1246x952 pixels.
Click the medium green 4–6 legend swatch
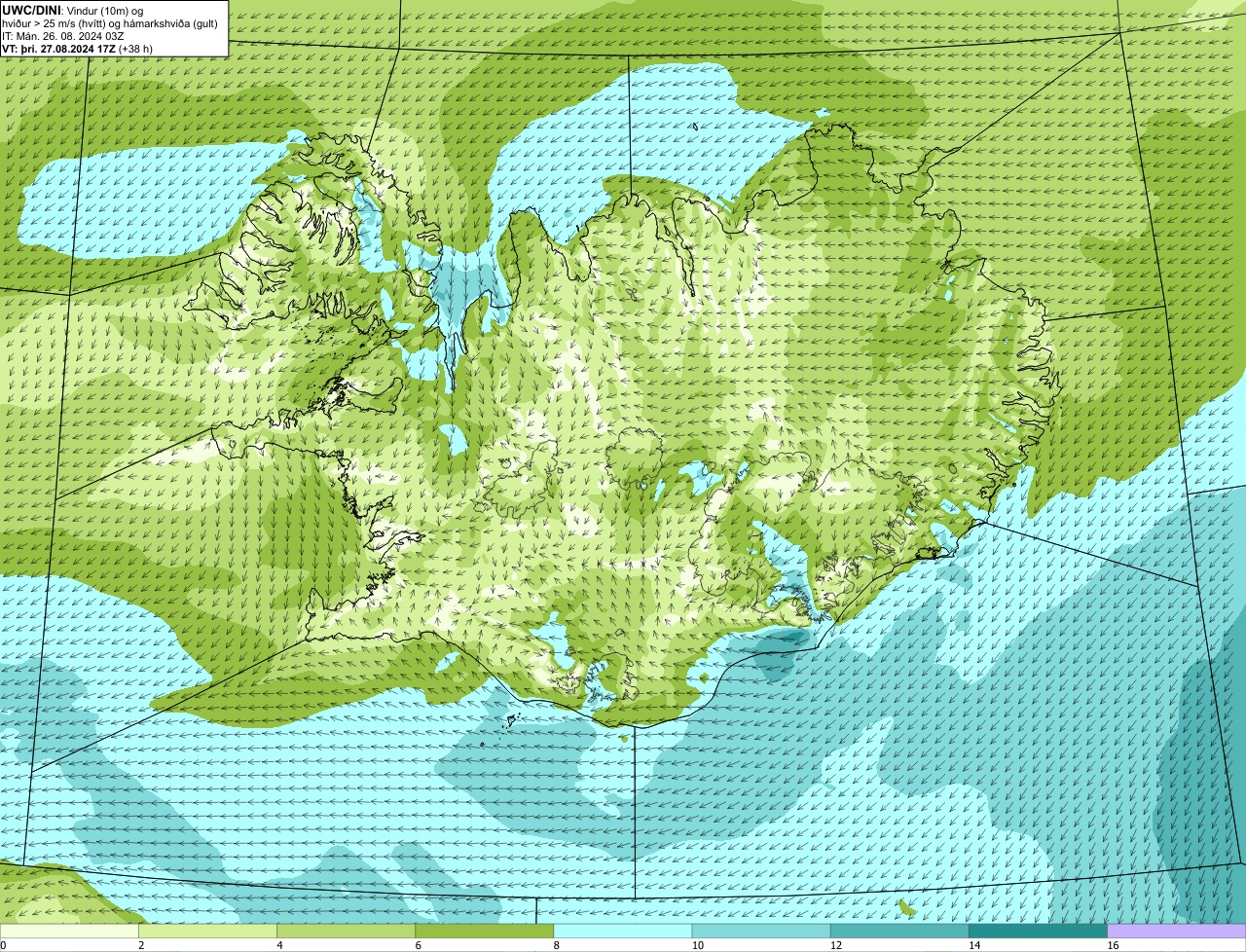347,932
